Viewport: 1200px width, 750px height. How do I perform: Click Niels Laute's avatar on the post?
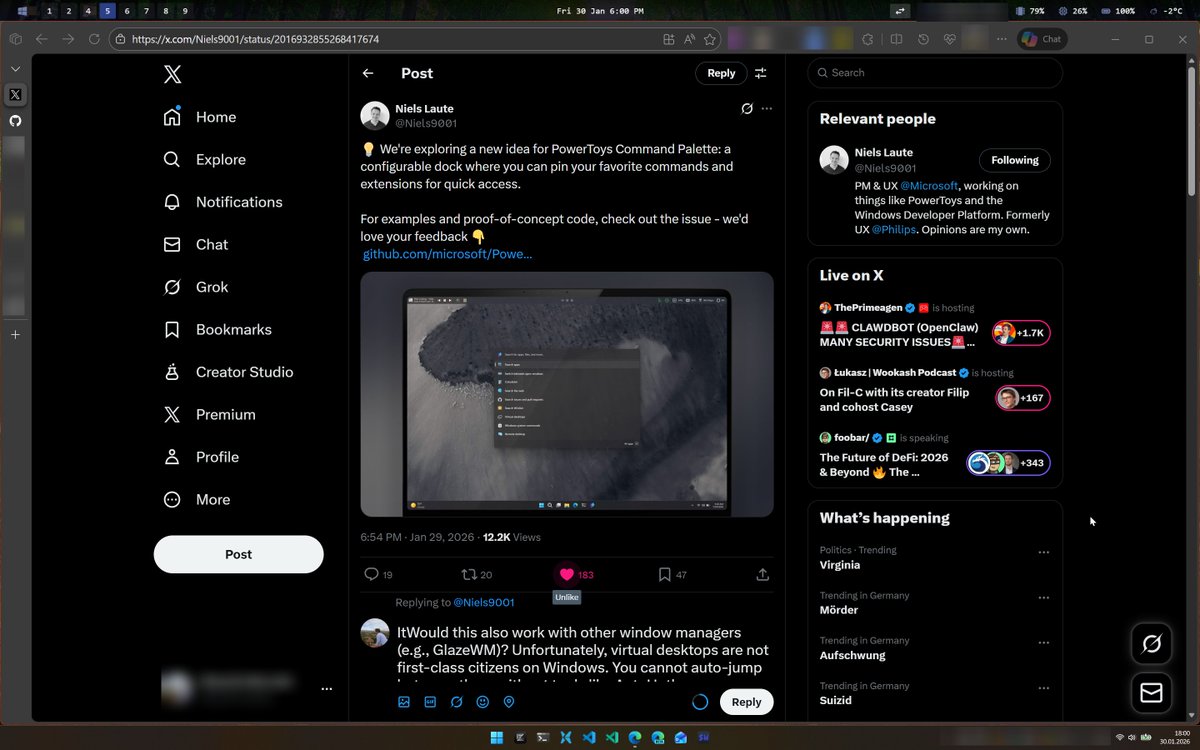point(375,116)
